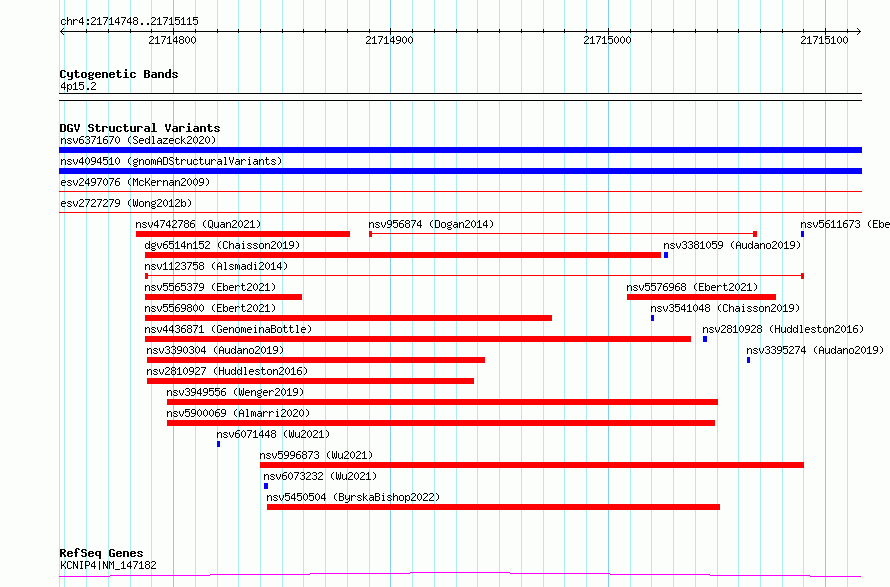890x587 pixels.
Task: Click the thick blue bar under nsv6371670
Action: coord(460,150)
